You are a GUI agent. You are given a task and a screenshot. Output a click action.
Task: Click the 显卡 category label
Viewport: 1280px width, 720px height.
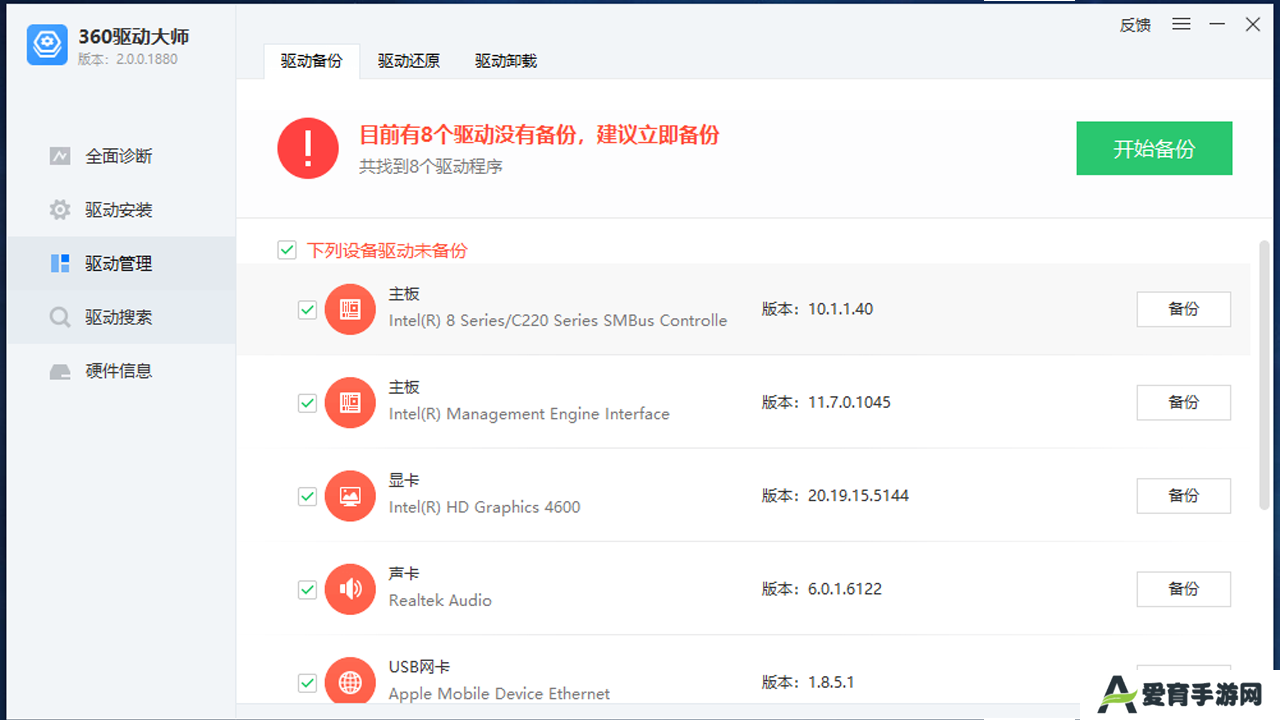coord(404,481)
